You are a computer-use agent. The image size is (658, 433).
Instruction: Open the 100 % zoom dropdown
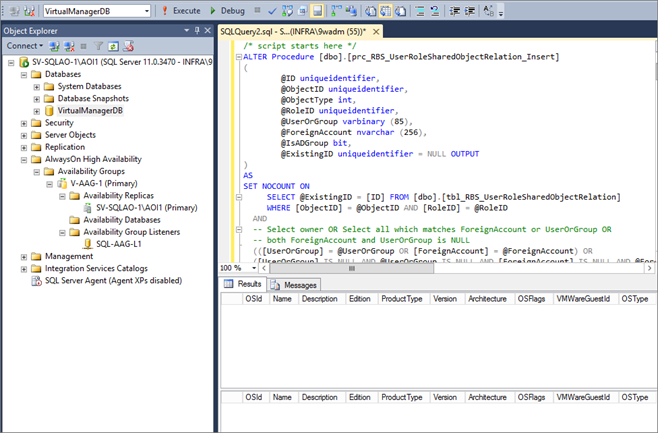(254, 268)
